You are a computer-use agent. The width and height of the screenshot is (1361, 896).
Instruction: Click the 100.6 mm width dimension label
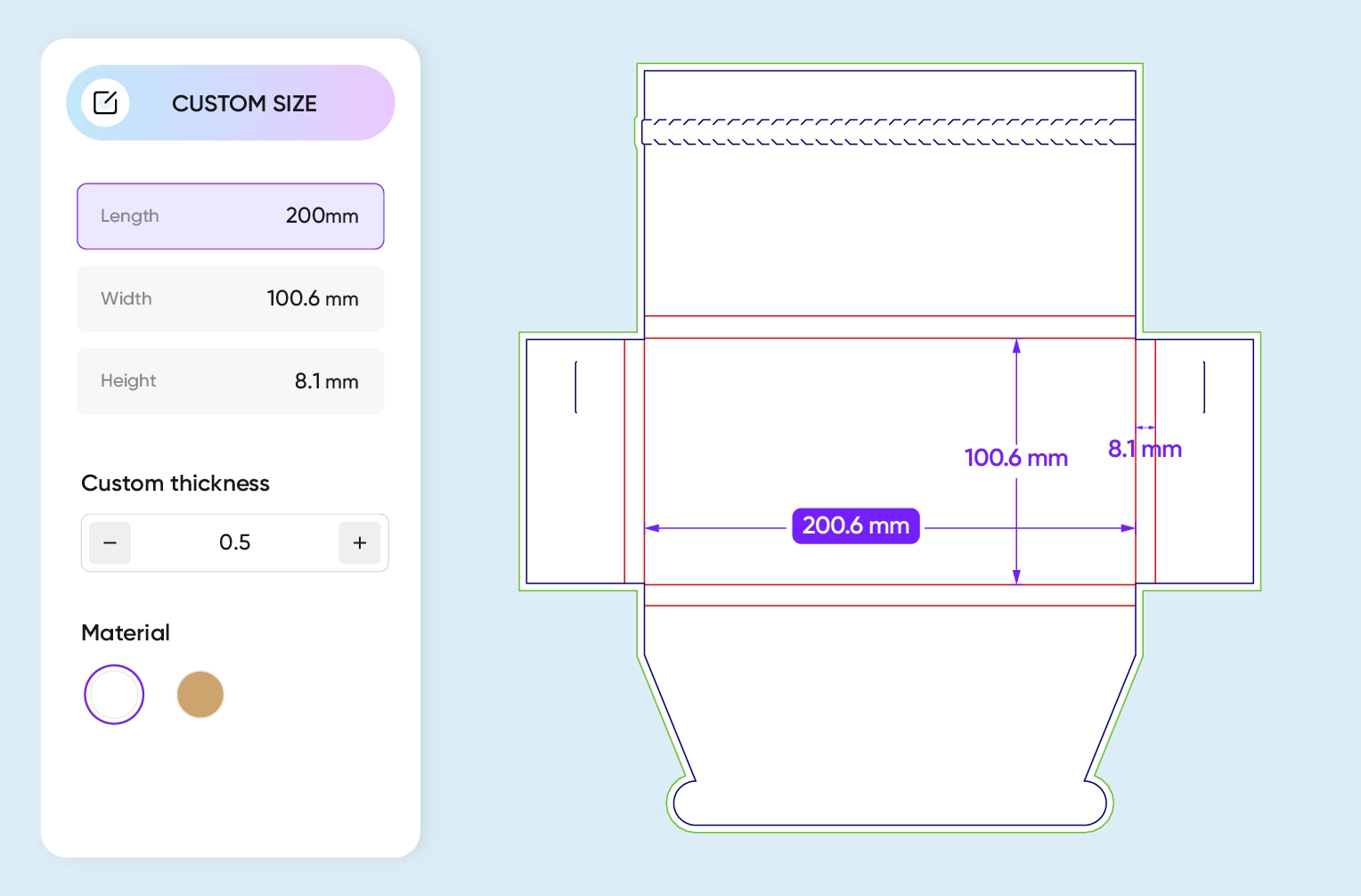1015,458
